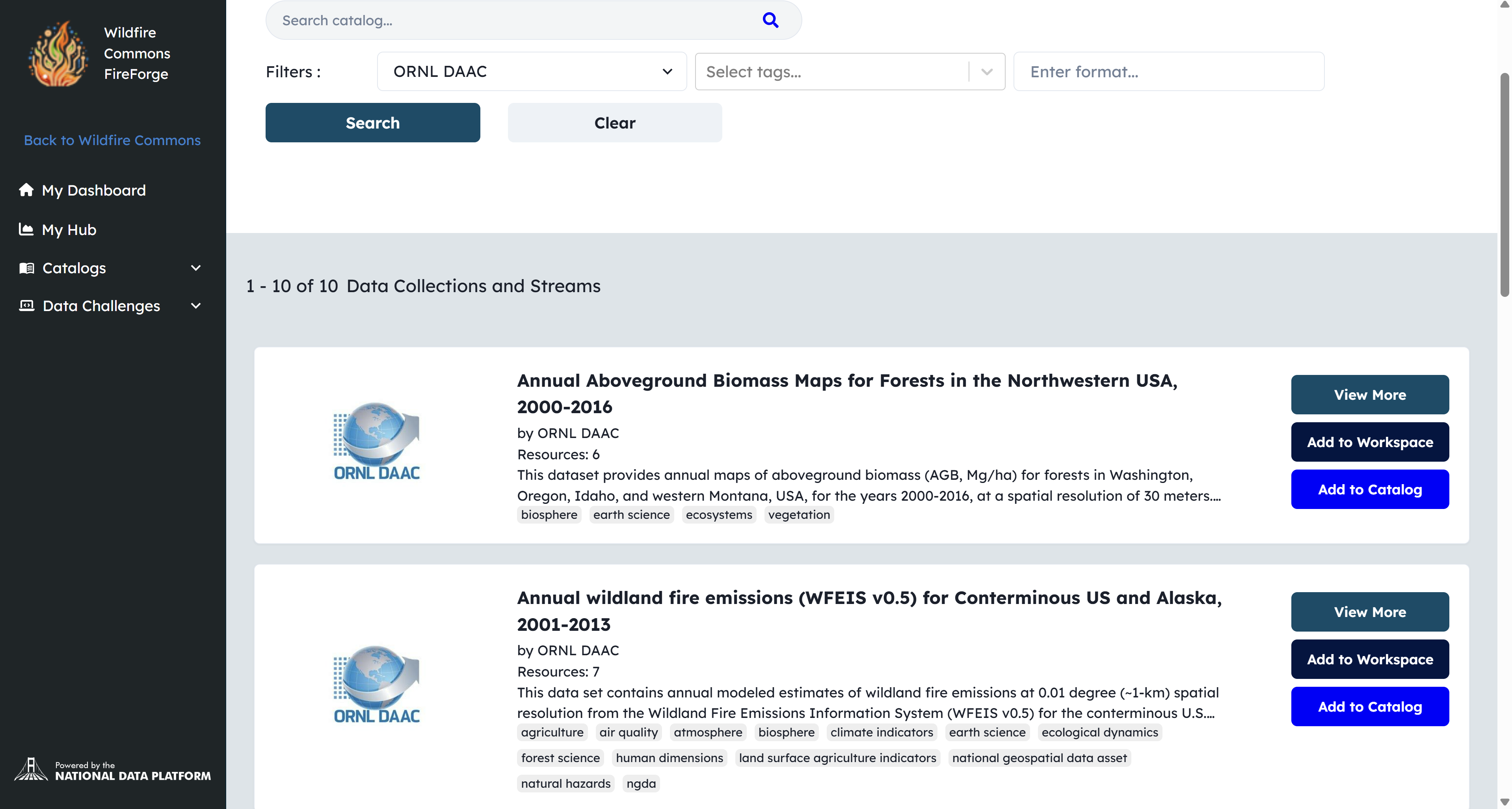
Task: Expand the Data Challenges sidebar chevron
Action: 196,306
